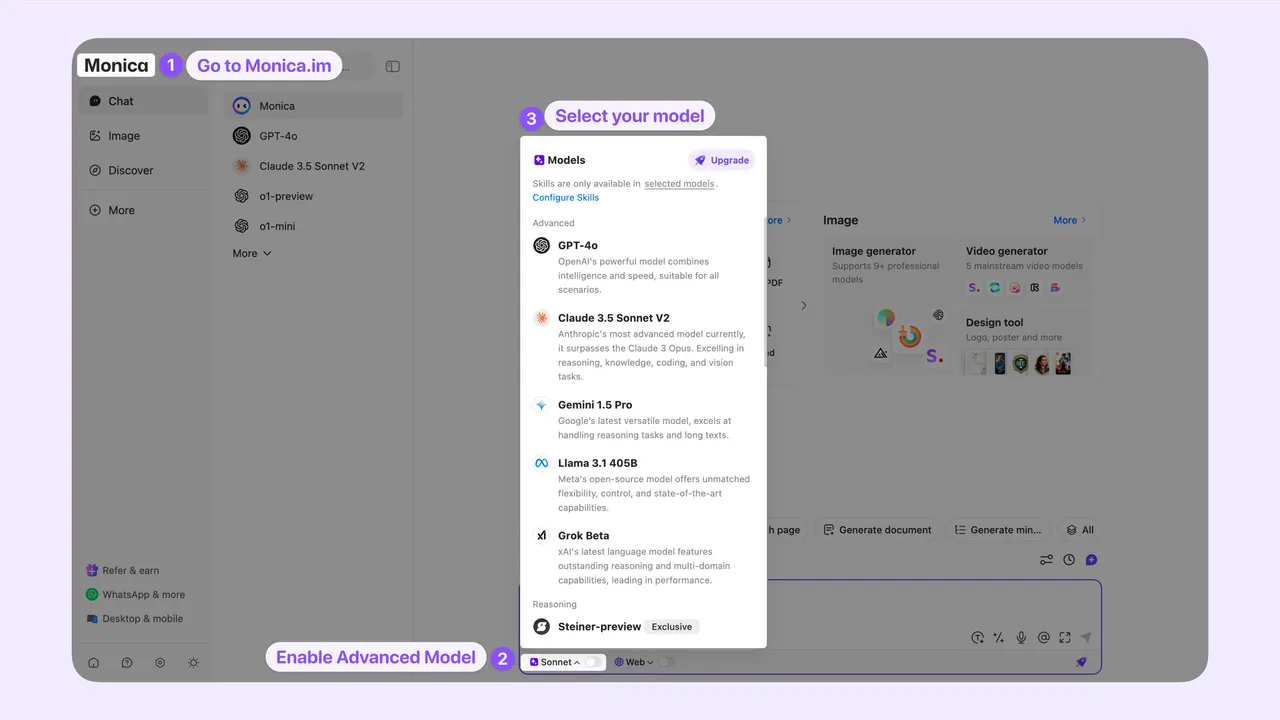Screen dimensions: 1280x720
Task: Click the Gemini sparkle icon
Action: (x=541, y=405)
